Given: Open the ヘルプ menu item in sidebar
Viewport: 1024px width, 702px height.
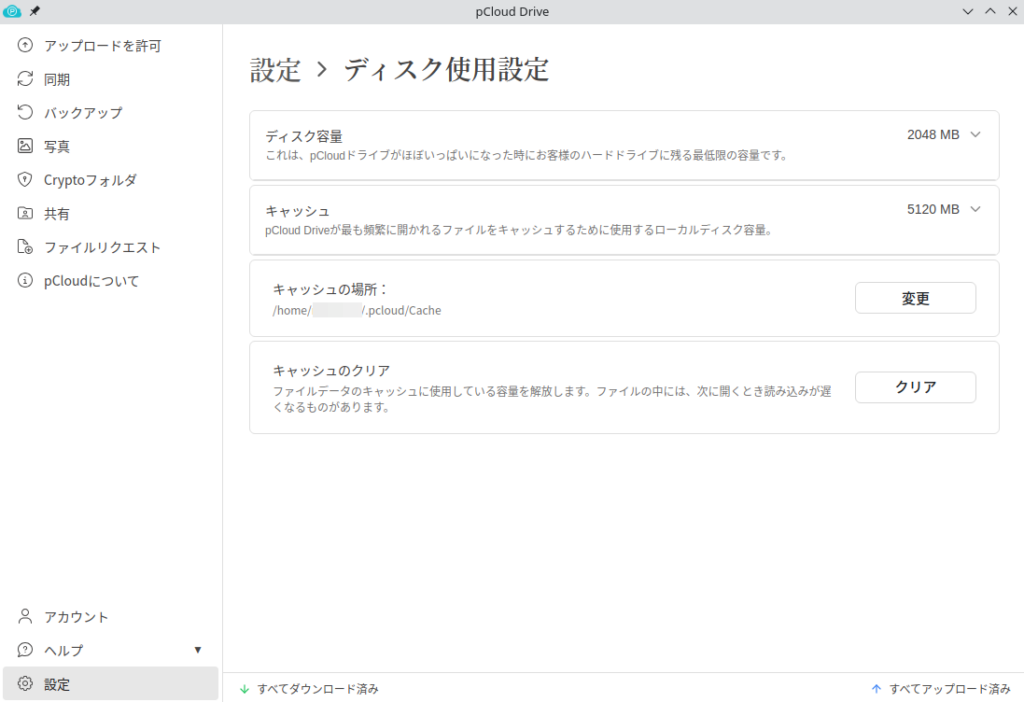Looking at the screenshot, I should click(x=64, y=650).
